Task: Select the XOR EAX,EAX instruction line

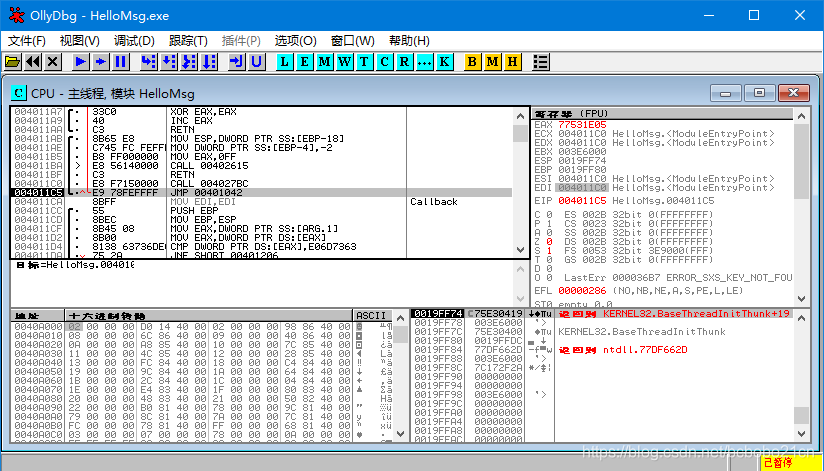Action: point(261,112)
